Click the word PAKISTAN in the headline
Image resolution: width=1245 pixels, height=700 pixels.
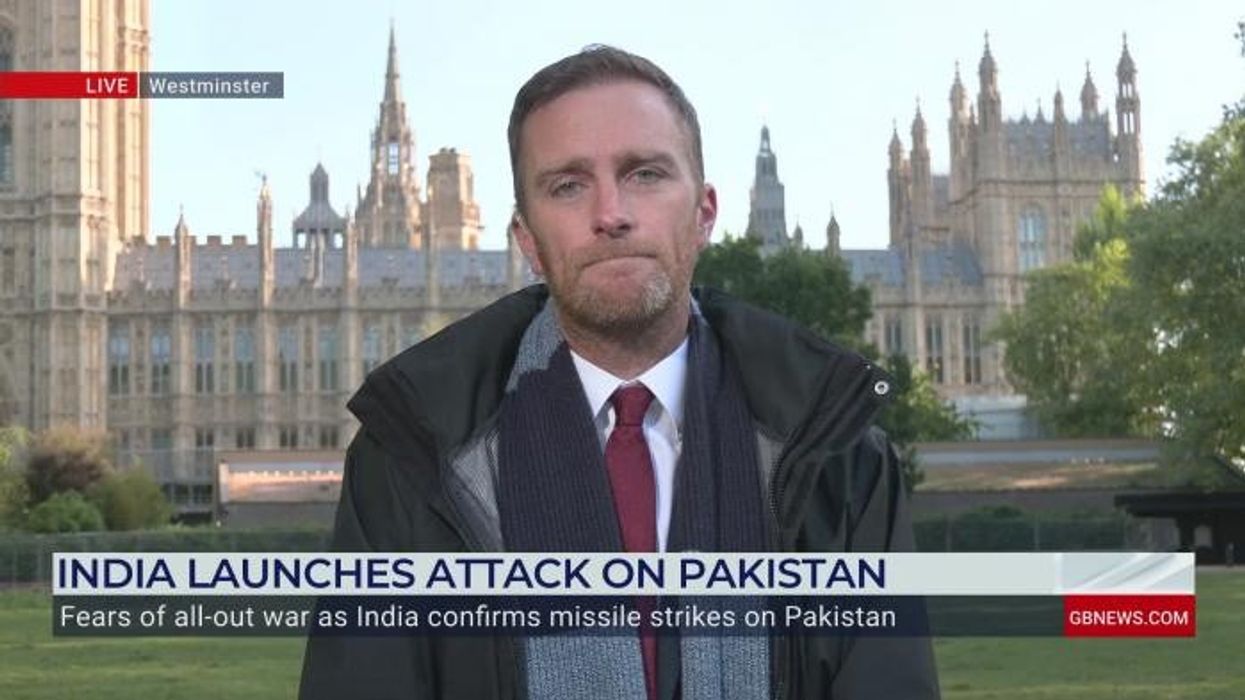[783, 574]
